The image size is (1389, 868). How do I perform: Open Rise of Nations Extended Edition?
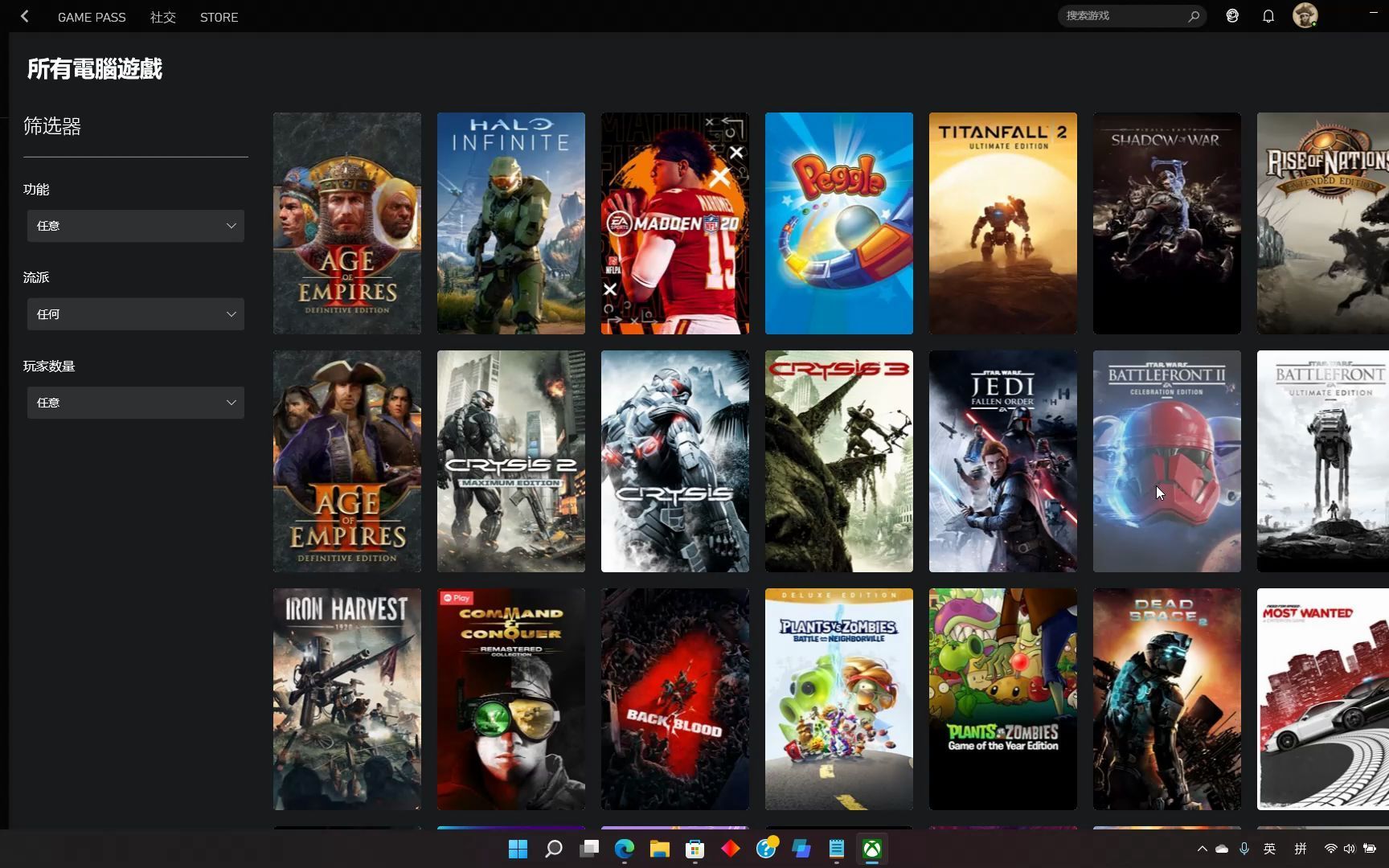point(1323,223)
